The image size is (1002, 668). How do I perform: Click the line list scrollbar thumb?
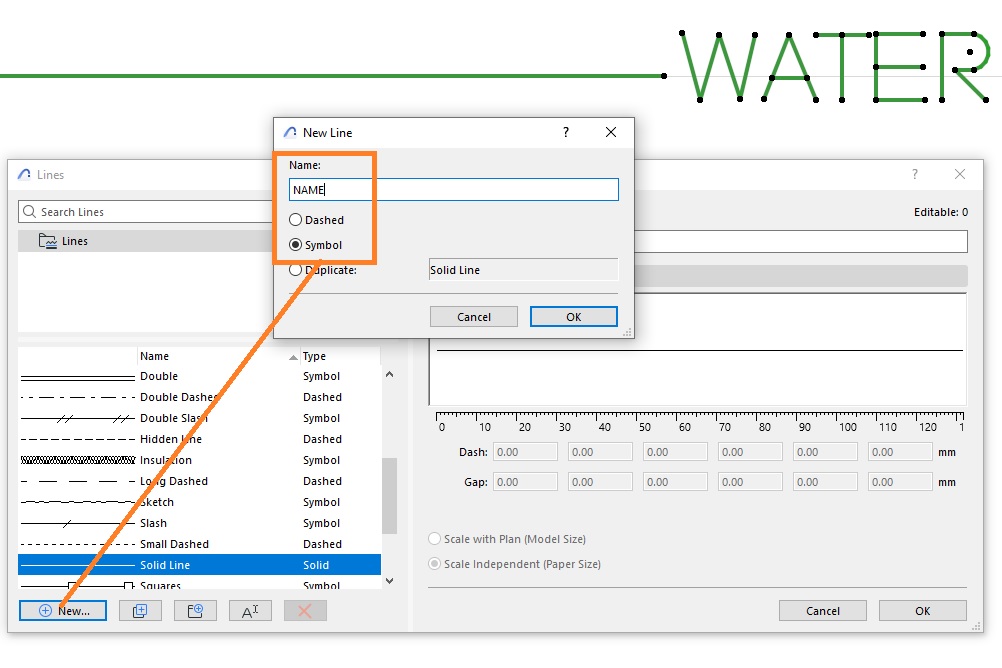[389, 495]
